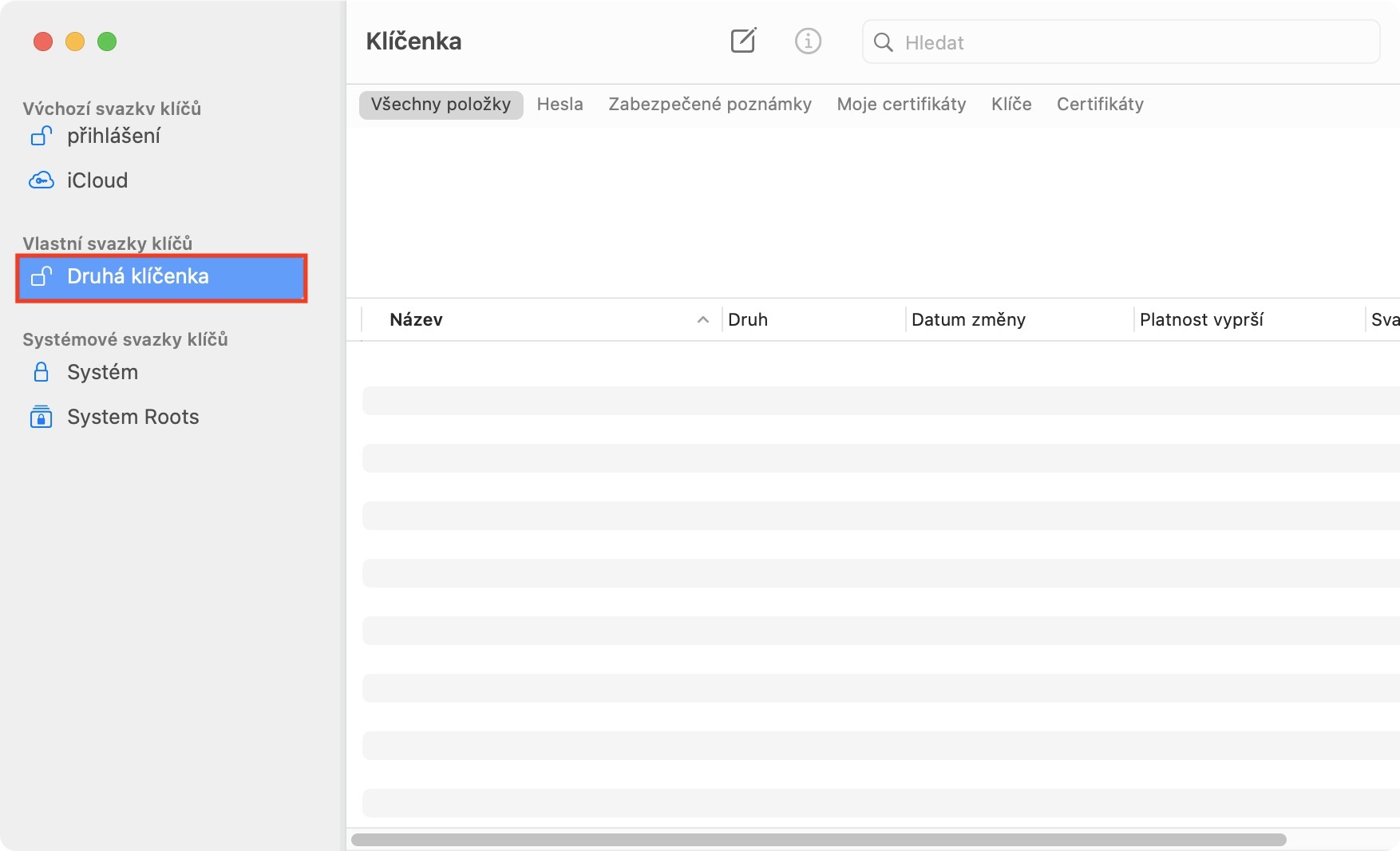Show the Klíče category tab
This screenshot has width=1400, height=851.
(1011, 105)
